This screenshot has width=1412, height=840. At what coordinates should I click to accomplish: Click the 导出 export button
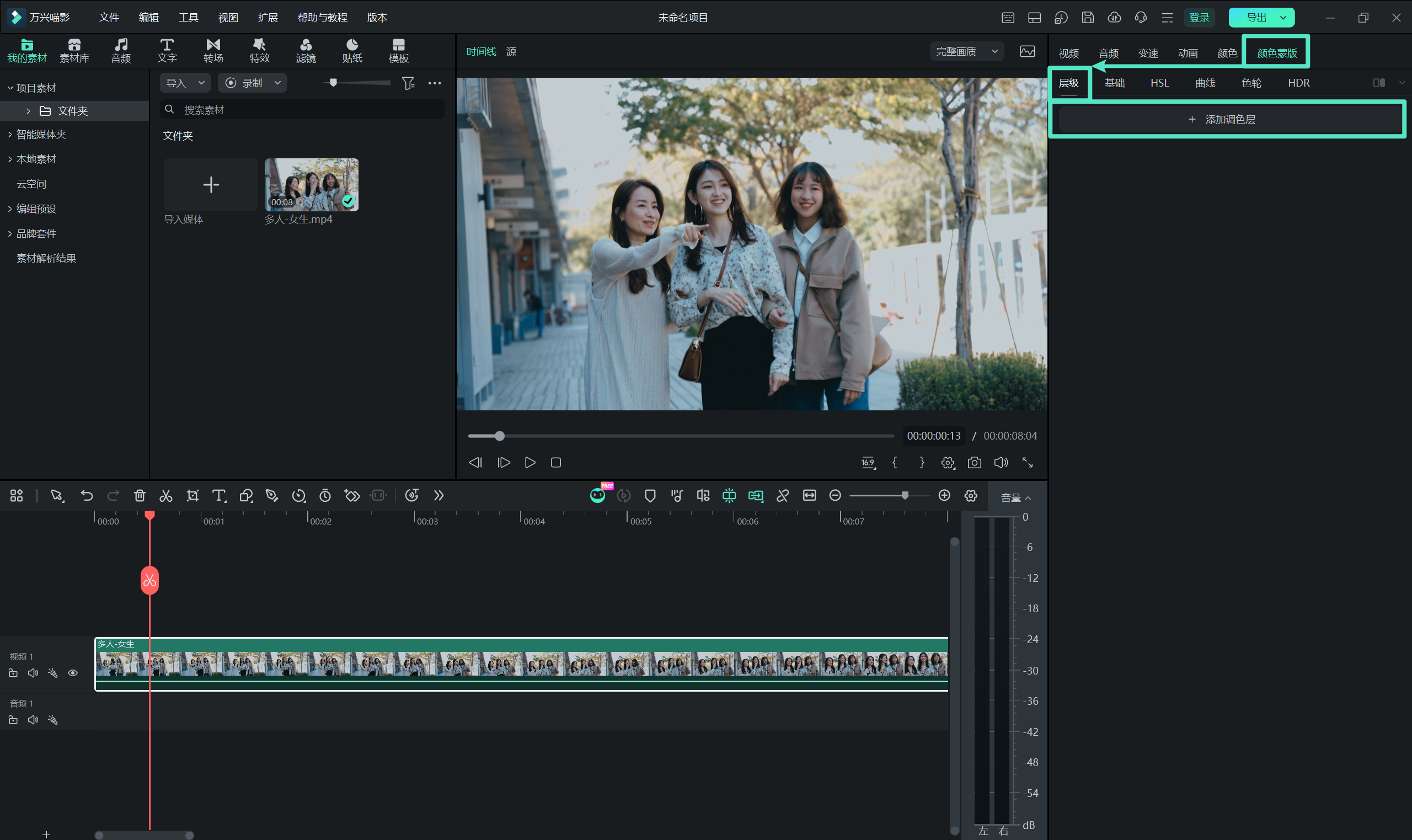pyautogui.click(x=1256, y=18)
